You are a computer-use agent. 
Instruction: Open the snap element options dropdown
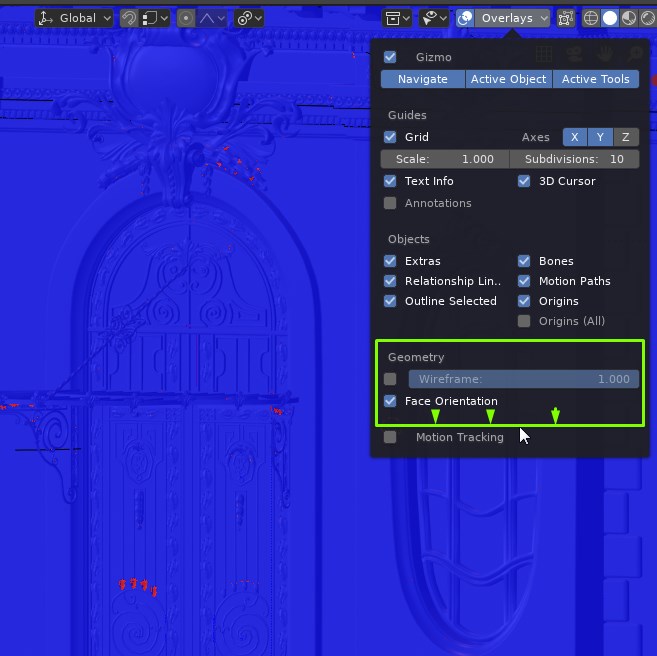(155, 18)
